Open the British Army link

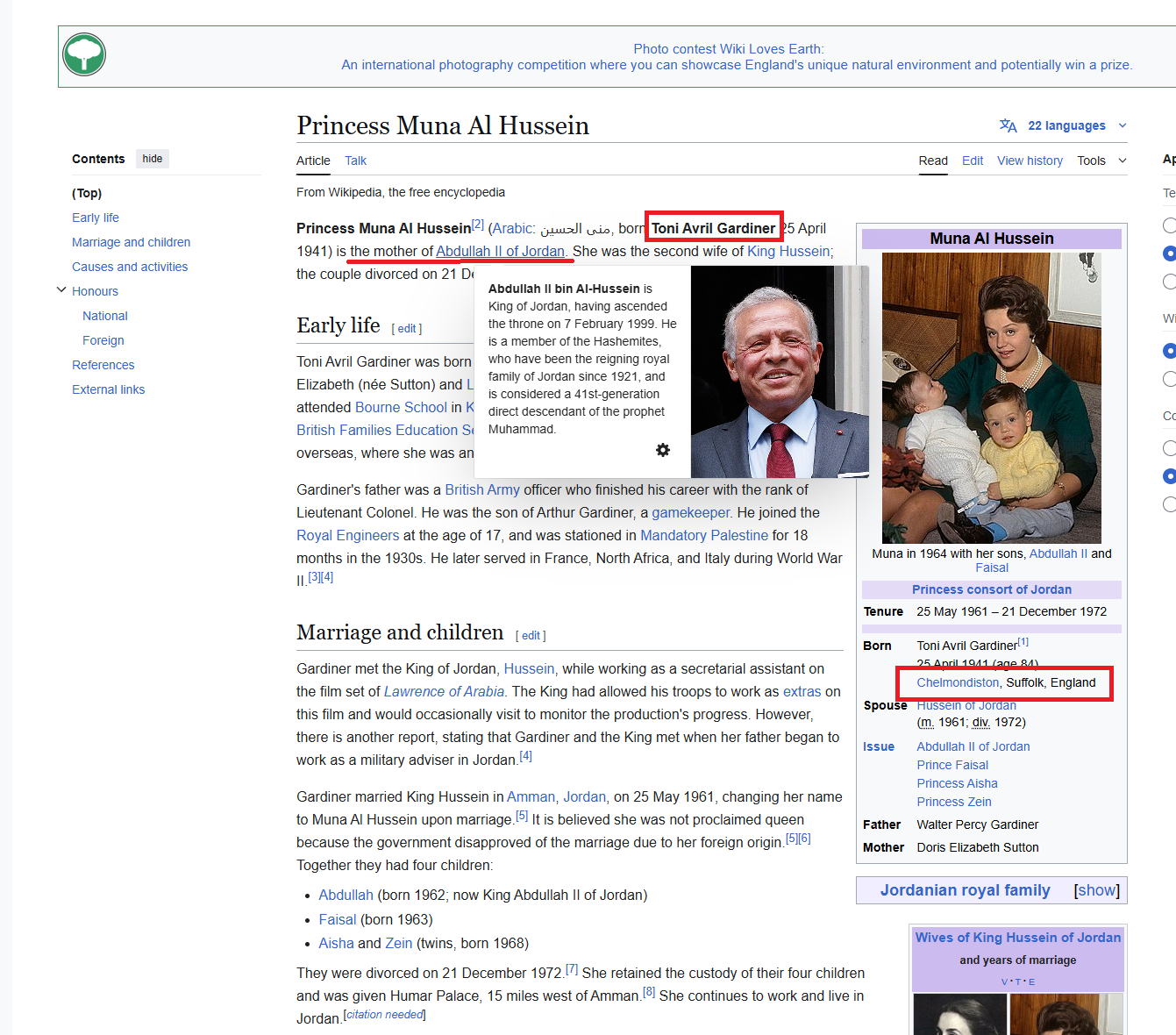[x=482, y=489]
